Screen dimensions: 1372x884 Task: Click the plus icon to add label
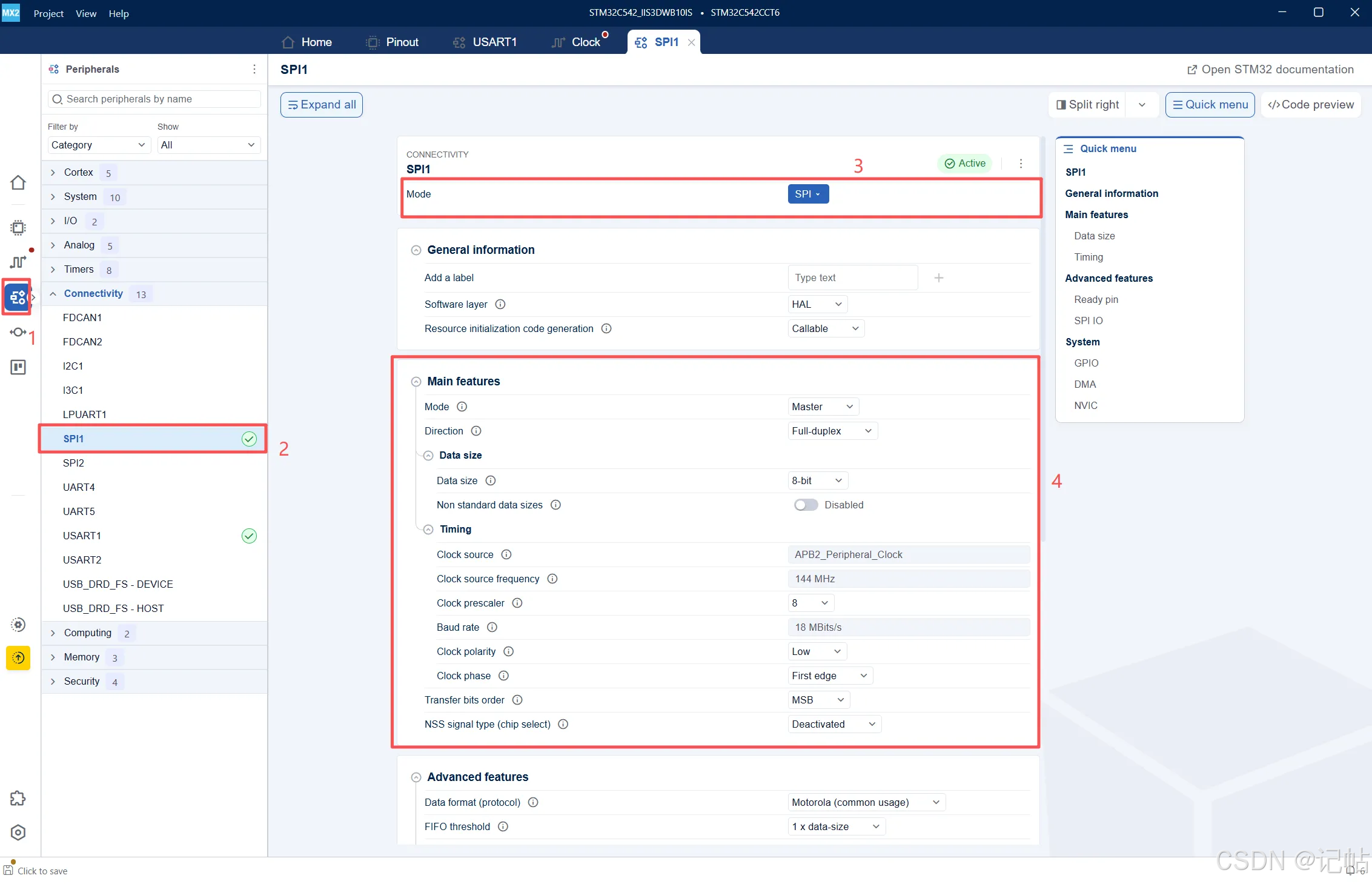[x=939, y=277]
